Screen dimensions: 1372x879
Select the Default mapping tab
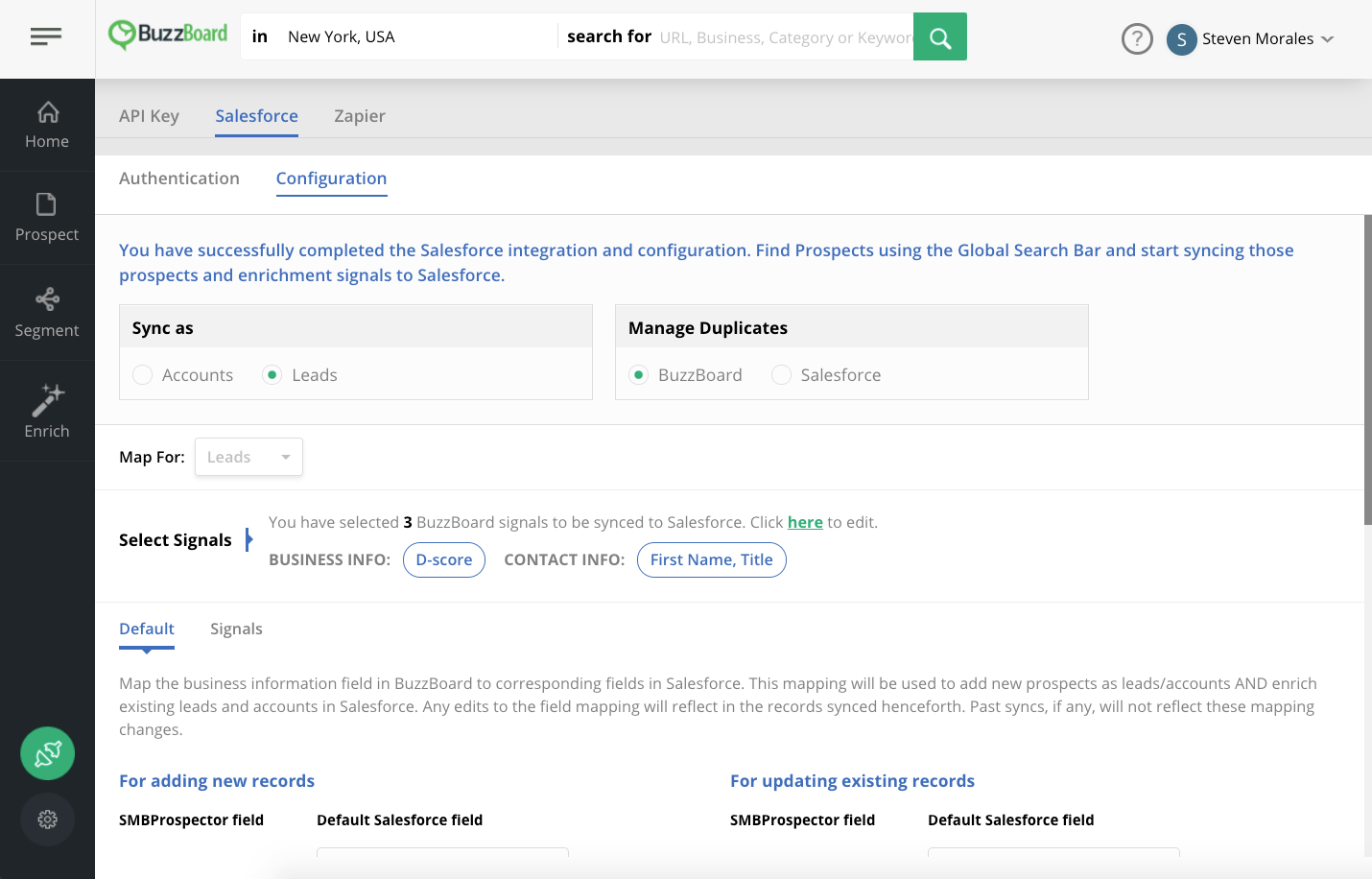click(x=147, y=629)
